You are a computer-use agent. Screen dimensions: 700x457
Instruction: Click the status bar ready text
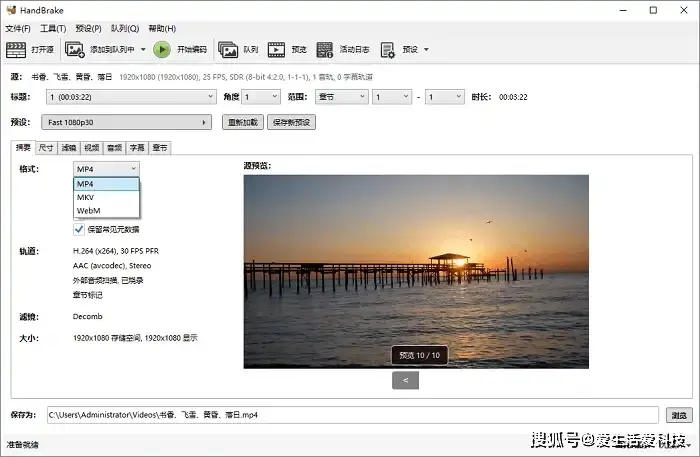tap(22, 445)
